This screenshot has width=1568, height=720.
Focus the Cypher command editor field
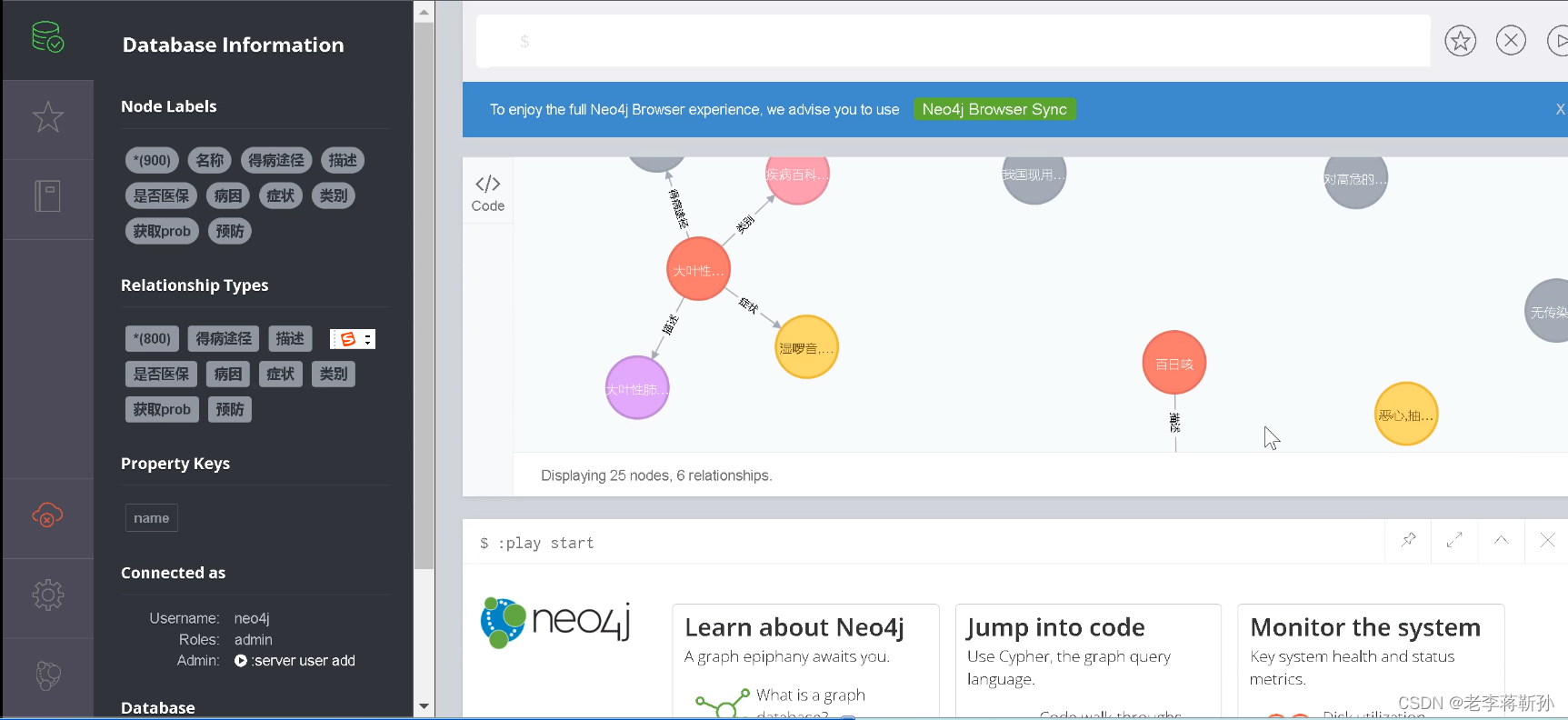(953, 41)
